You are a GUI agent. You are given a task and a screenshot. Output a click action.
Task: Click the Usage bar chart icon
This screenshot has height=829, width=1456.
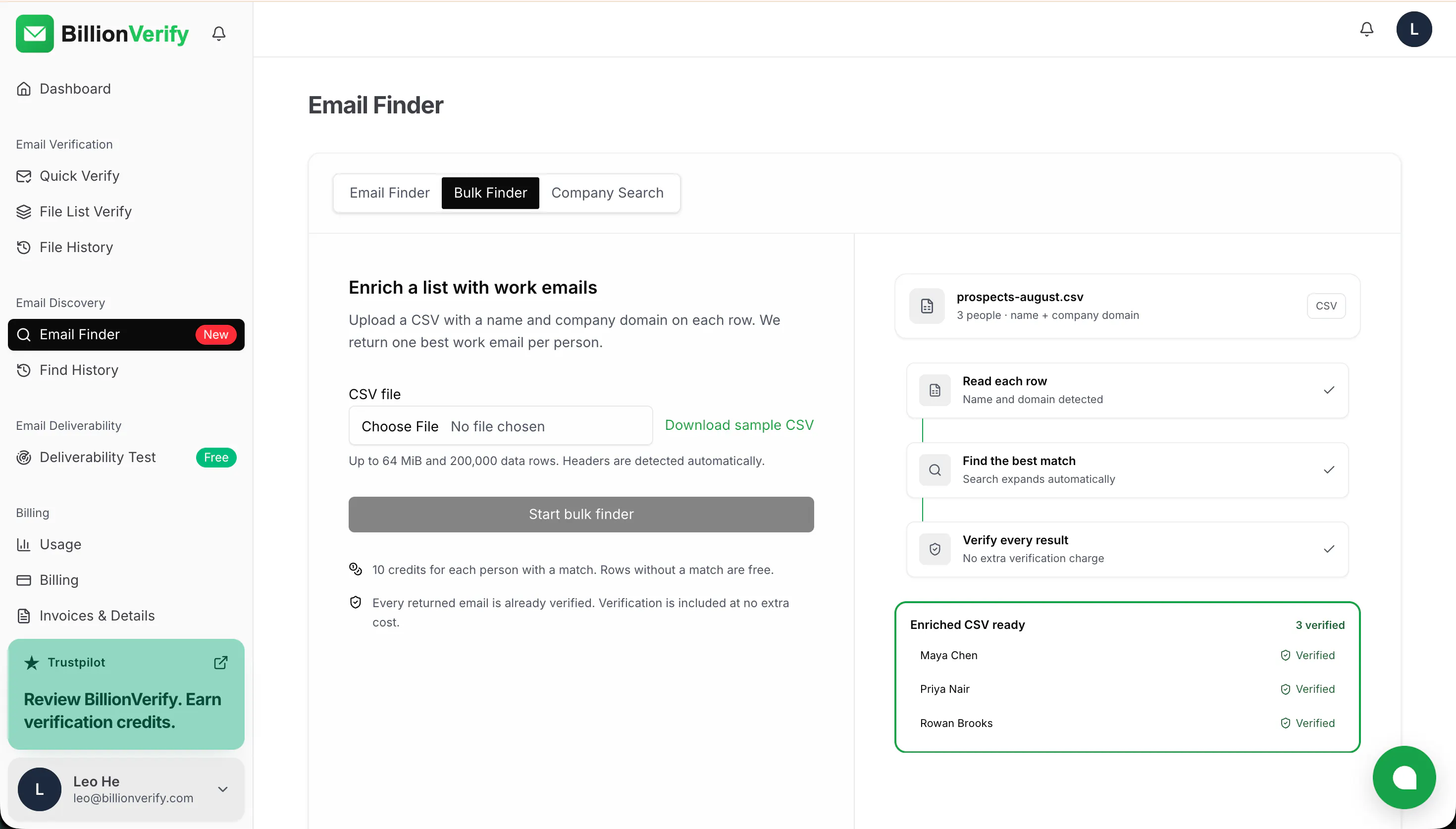[x=24, y=544]
